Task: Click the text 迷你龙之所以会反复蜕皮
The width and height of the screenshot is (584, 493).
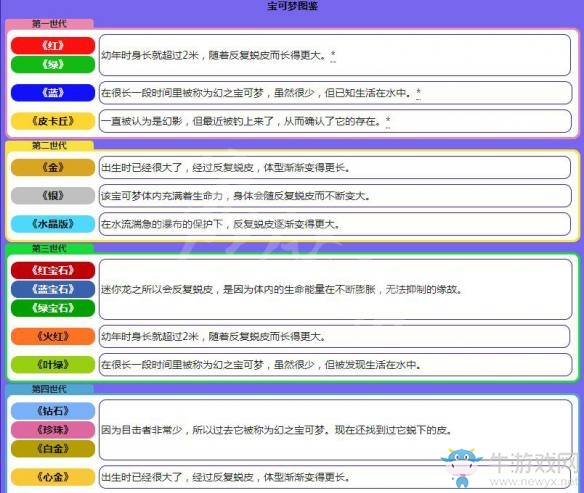Action: [157, 289]
